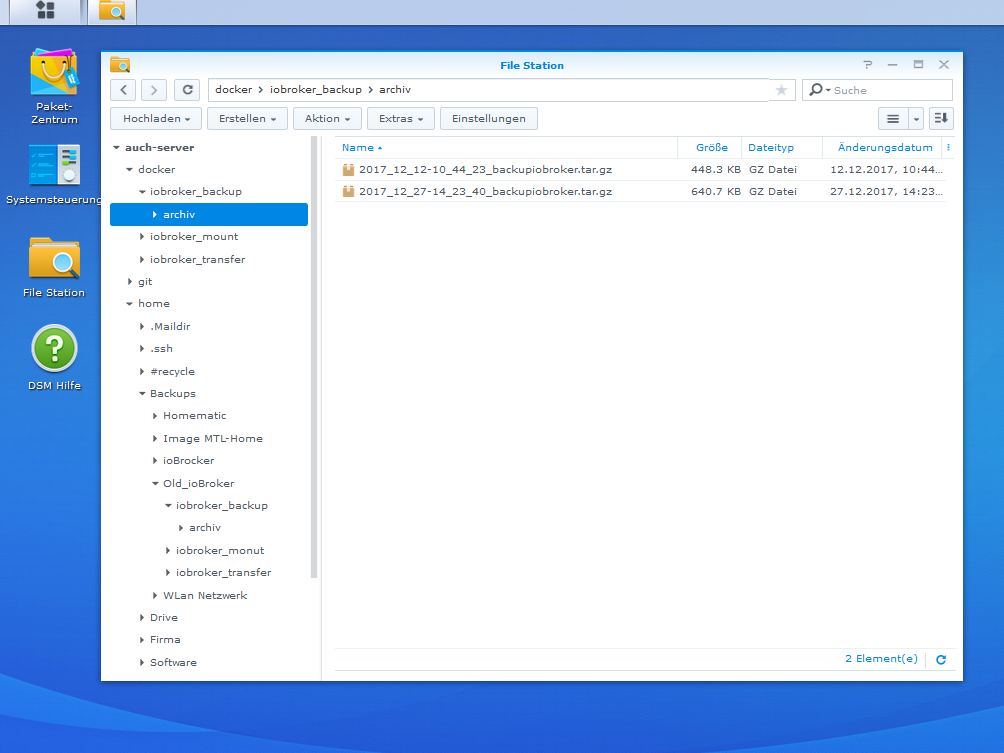This screenshot has height=753, width=1004.
Task: Collapse the Backups folder in tree
Action: (x=142, y=394)
